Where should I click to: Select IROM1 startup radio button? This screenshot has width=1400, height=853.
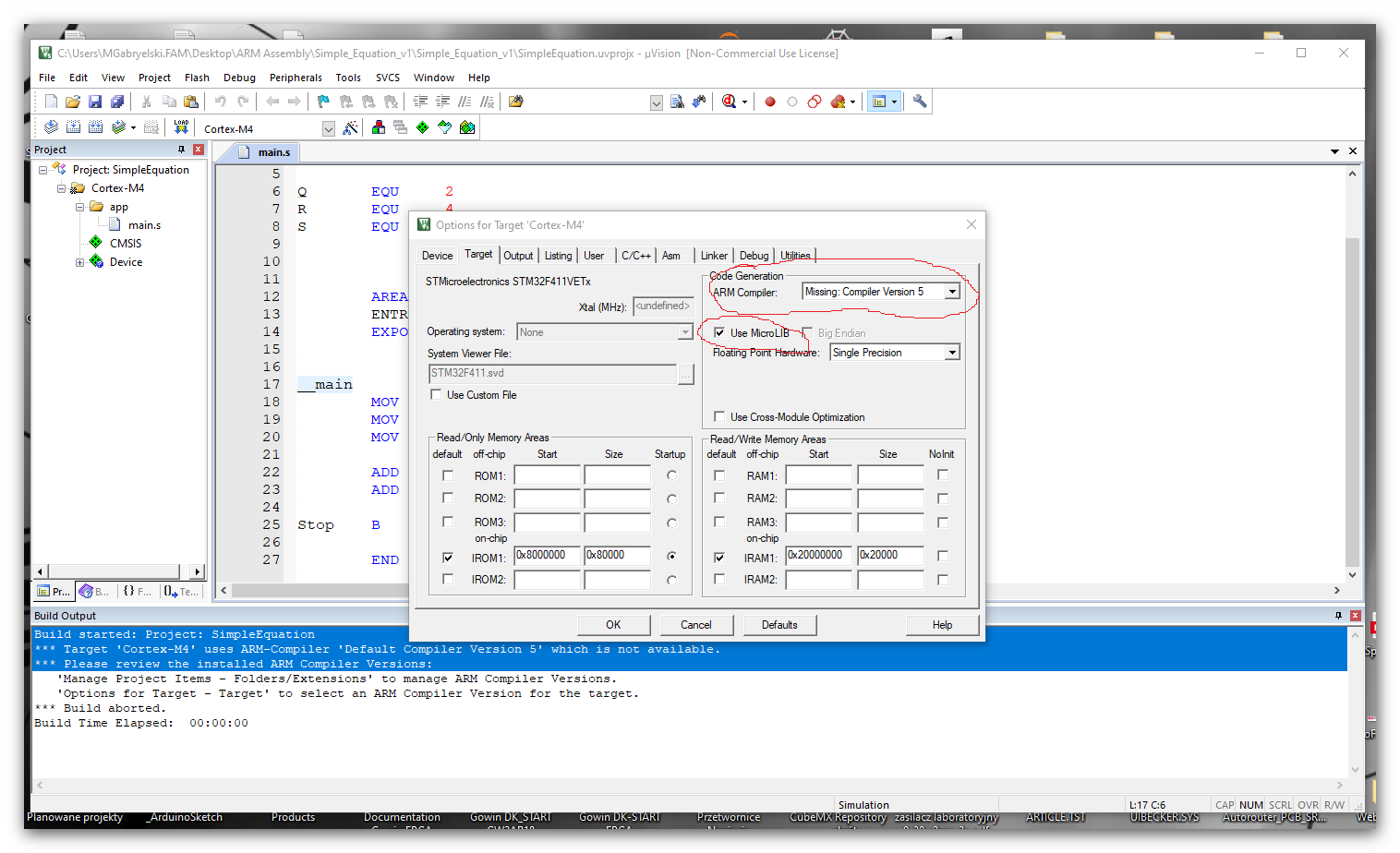[x=671, y=556]
